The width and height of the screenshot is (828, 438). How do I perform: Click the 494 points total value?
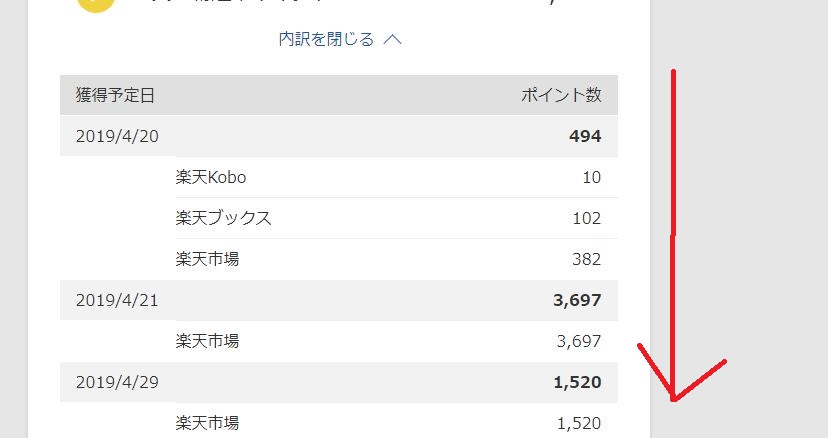point(585,136)
